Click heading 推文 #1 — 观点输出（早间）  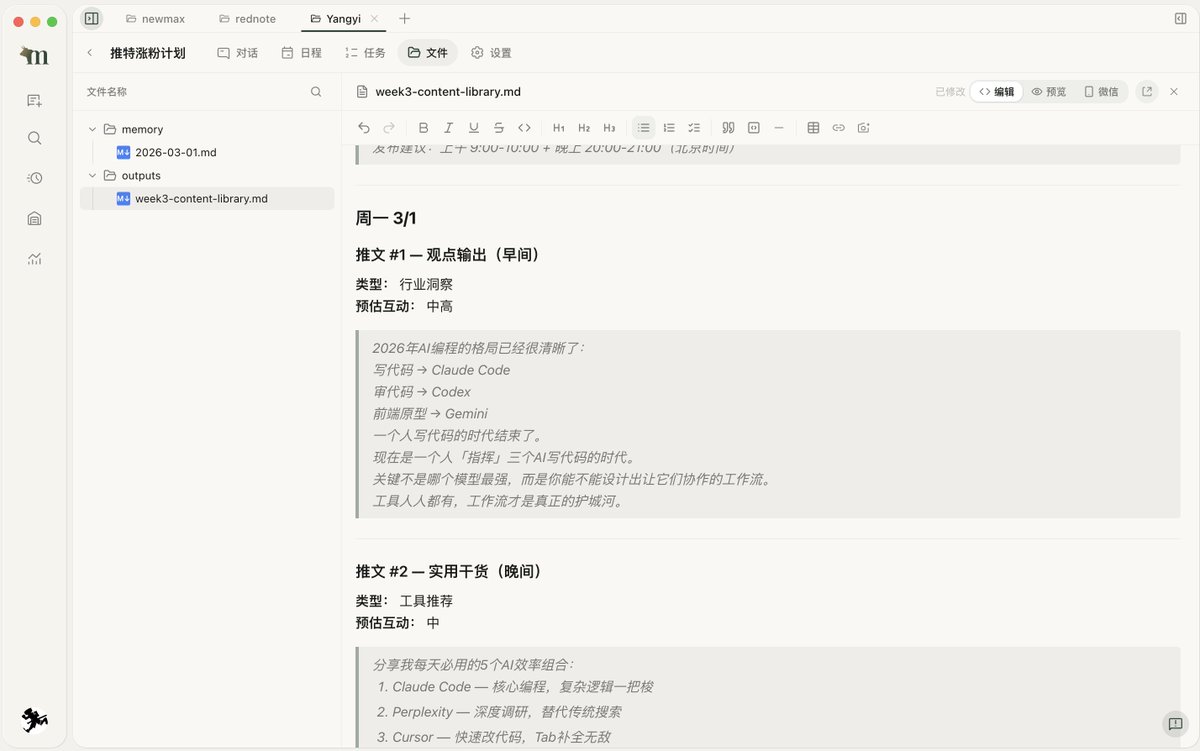448,255
